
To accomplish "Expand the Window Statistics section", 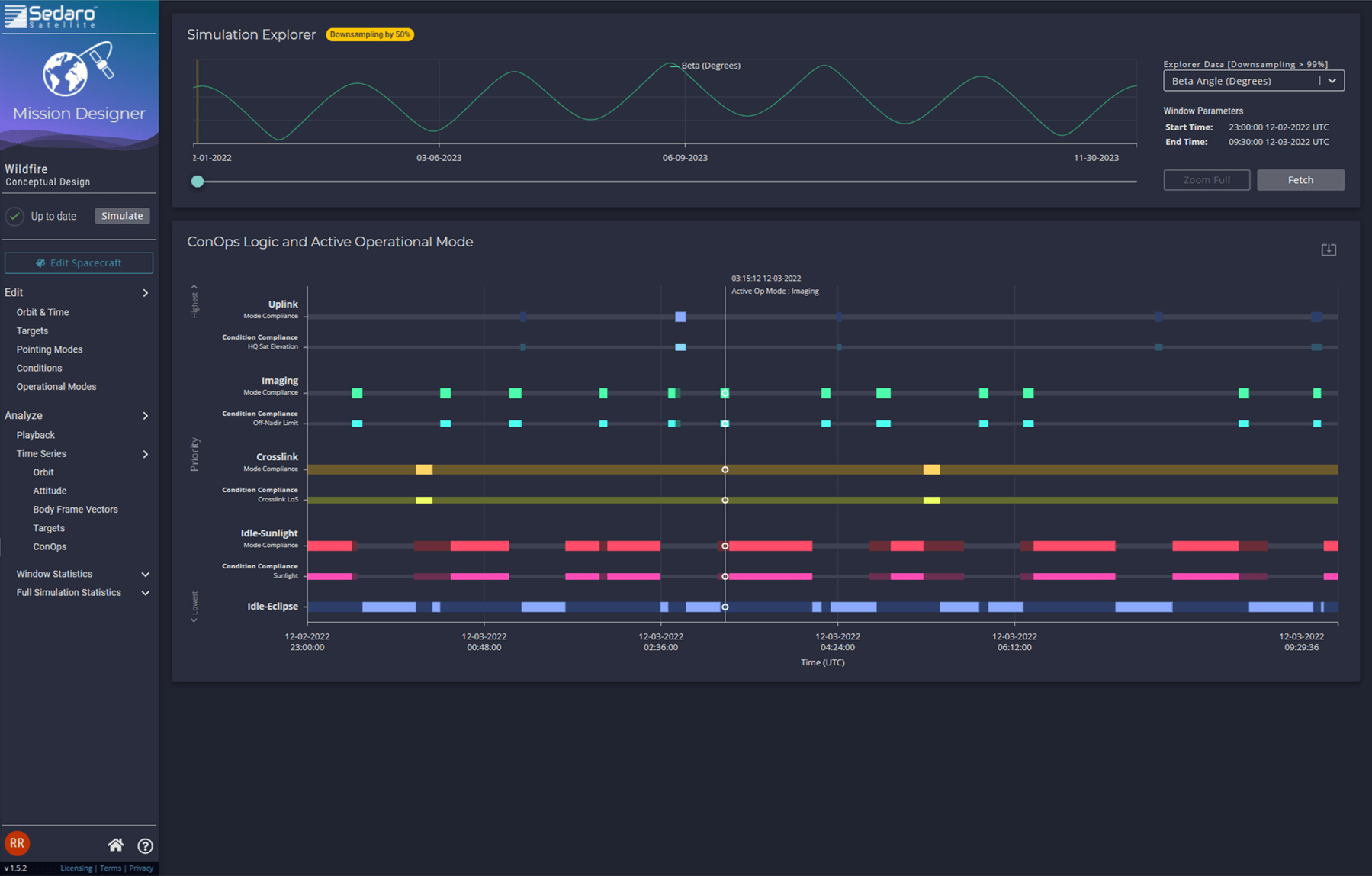I will (x=145, y=574).
